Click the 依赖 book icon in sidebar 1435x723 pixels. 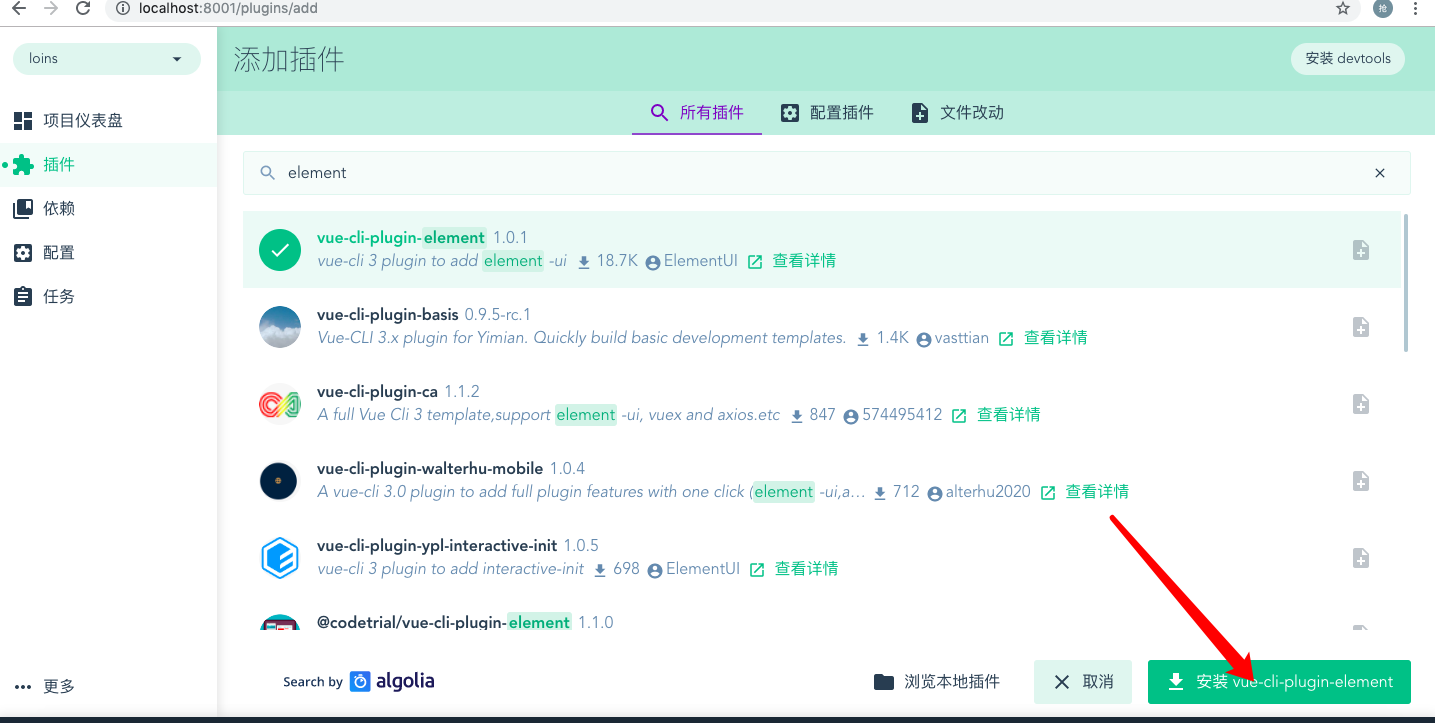click(x=23, y=209)
